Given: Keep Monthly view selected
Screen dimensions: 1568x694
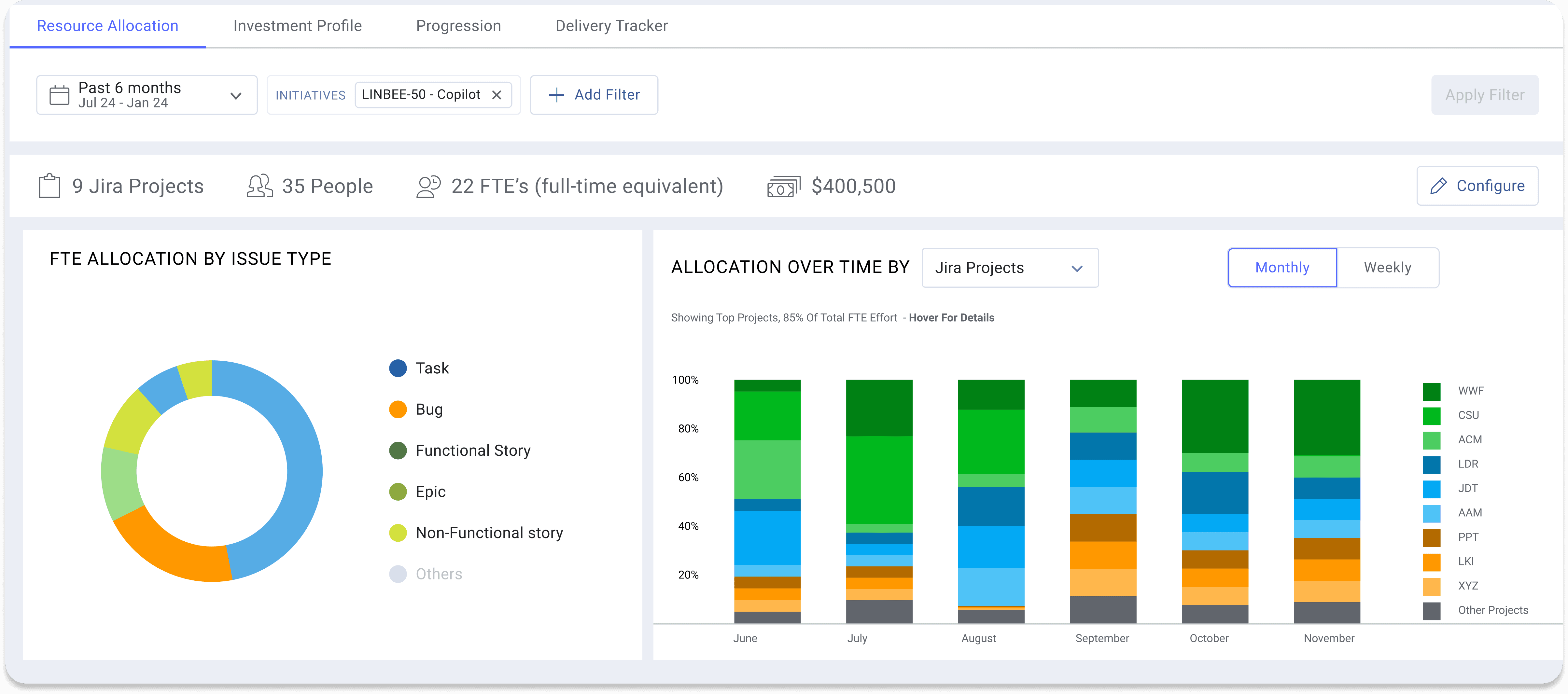Looking at the screenshot, I should pyautogui.click(x=1282, y=267).
